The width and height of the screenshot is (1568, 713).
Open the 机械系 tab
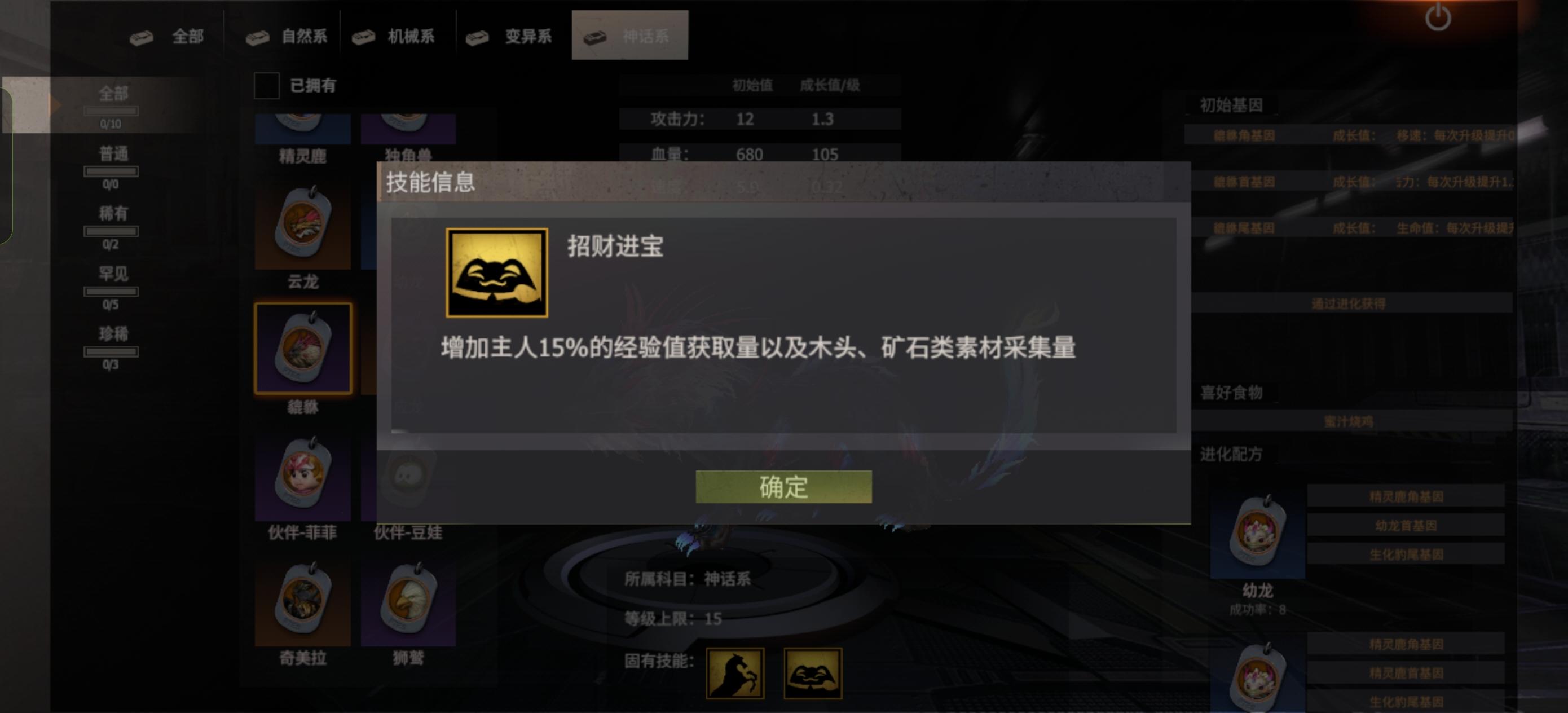coord(394,37)
